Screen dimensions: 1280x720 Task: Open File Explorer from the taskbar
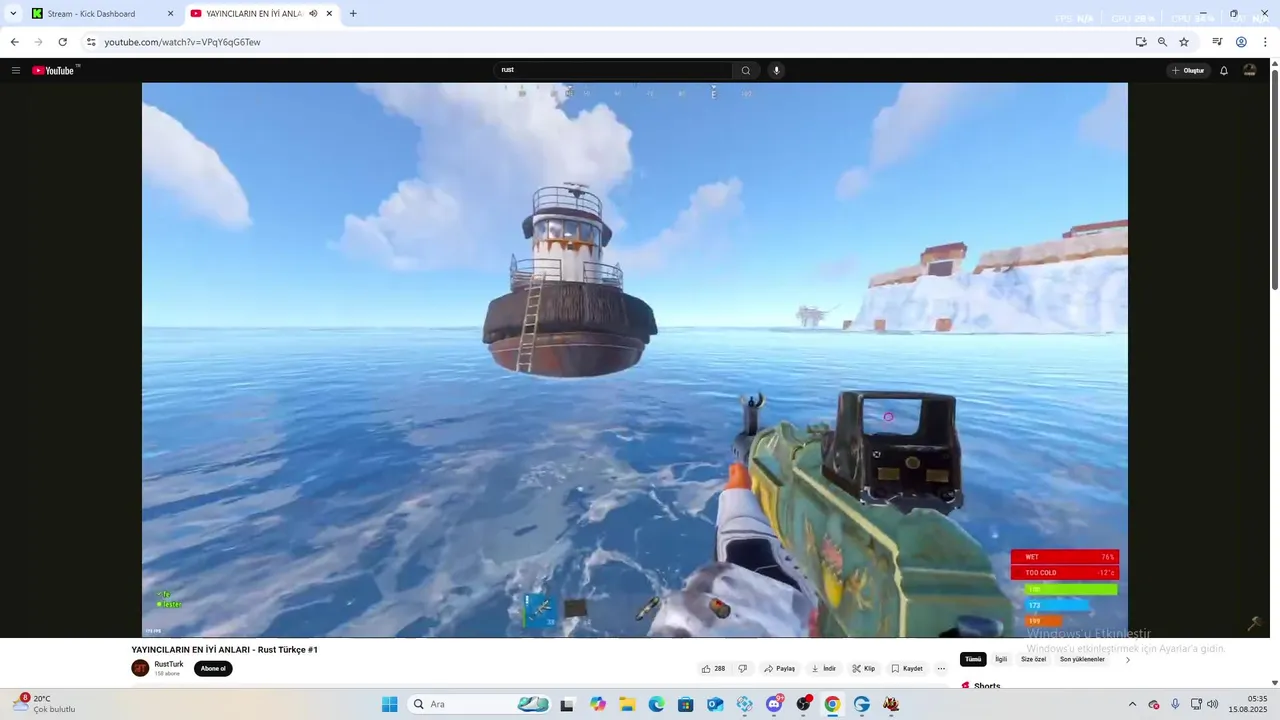point(627,704)
